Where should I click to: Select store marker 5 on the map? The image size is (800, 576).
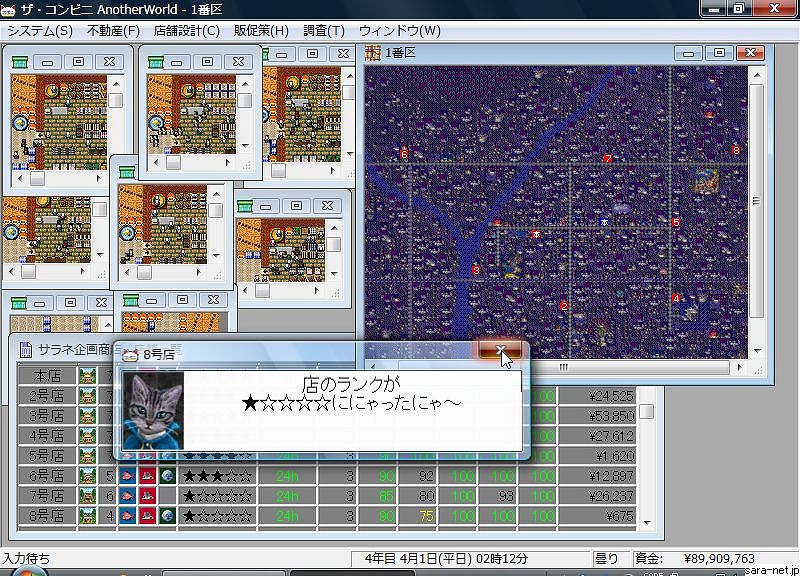pyautogui.click(x=676, y=222)
